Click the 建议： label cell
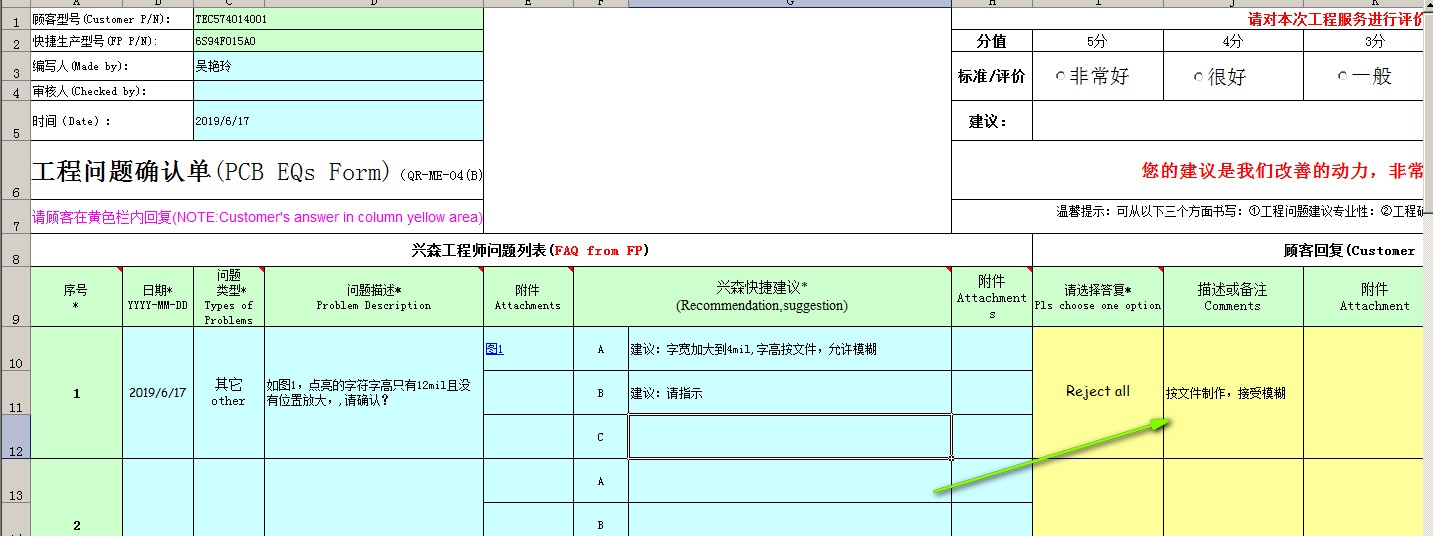 (x=991, y=121)
